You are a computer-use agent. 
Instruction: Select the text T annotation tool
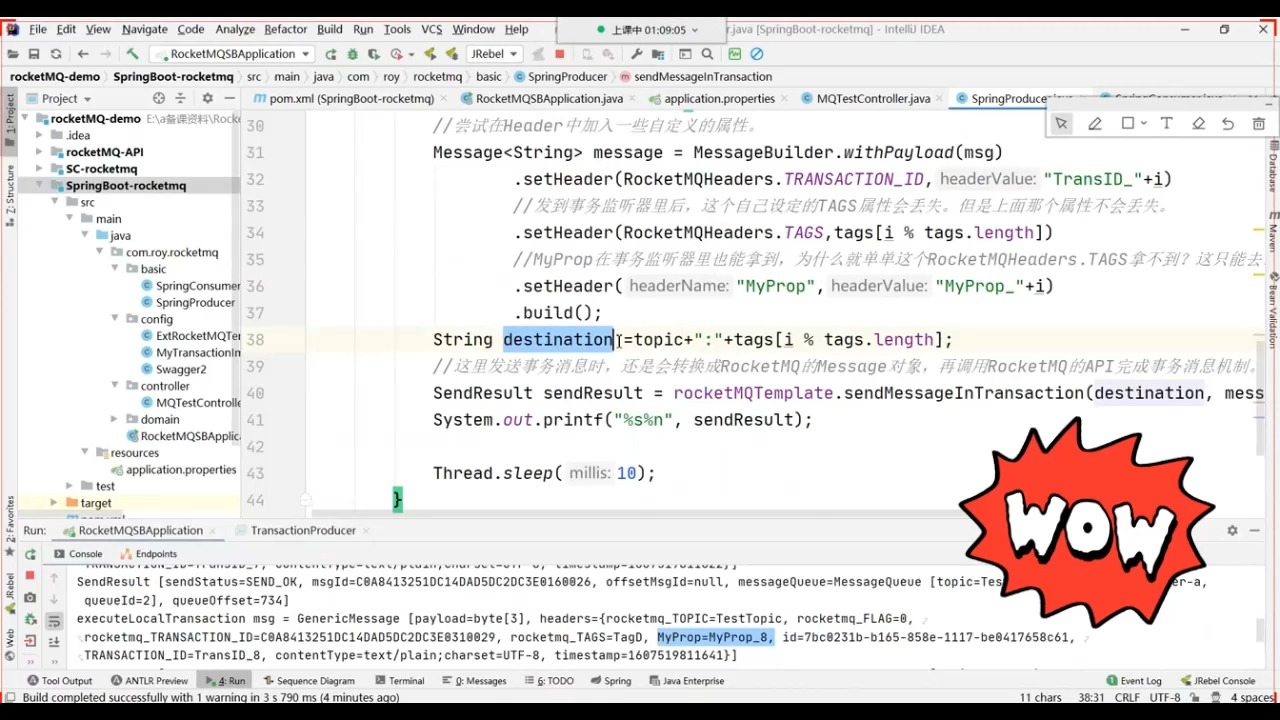click(x=1166, y=124)
